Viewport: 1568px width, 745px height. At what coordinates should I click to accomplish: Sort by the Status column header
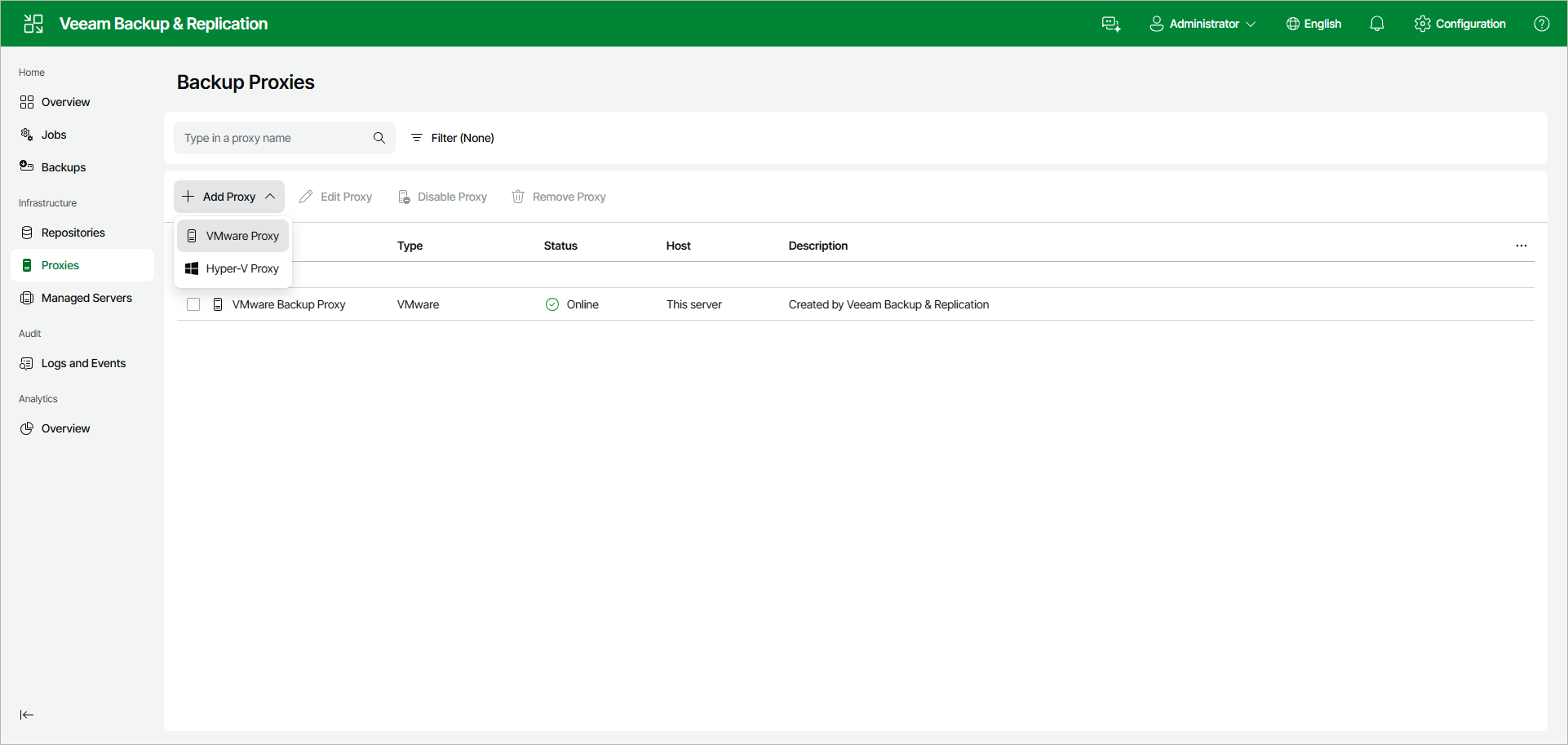pos(560,246)
